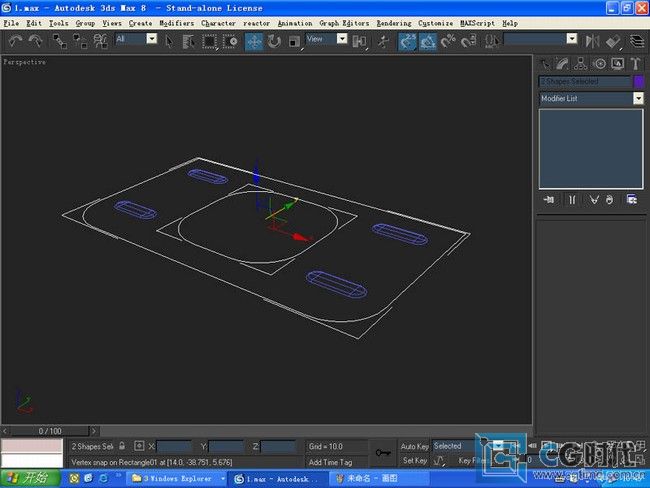Open the Rendering menu
The image size is (650, 488).
click(394, 23)
